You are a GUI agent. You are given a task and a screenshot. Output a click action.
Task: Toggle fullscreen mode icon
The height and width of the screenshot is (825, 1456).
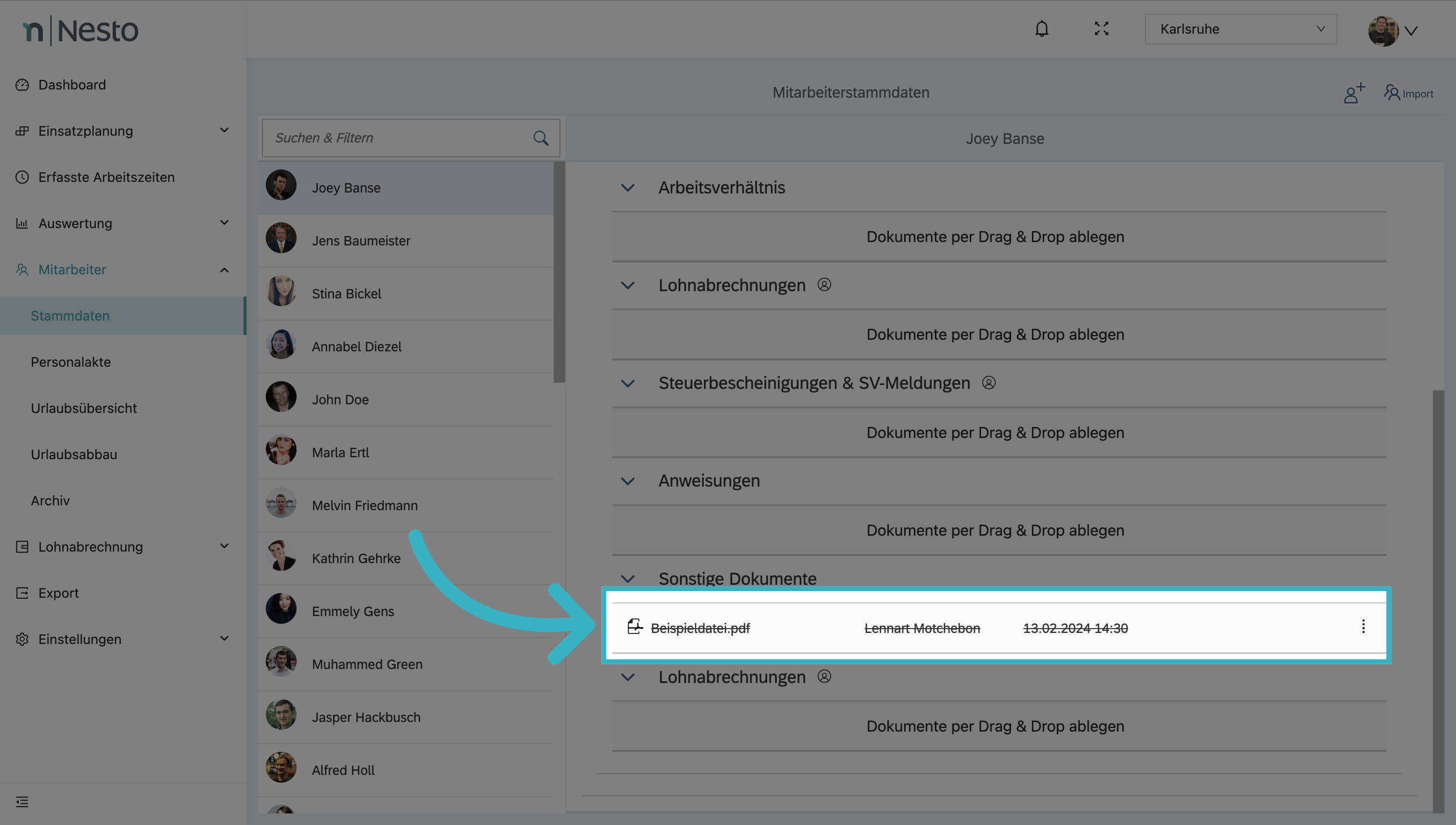(x=1101, y=29)
